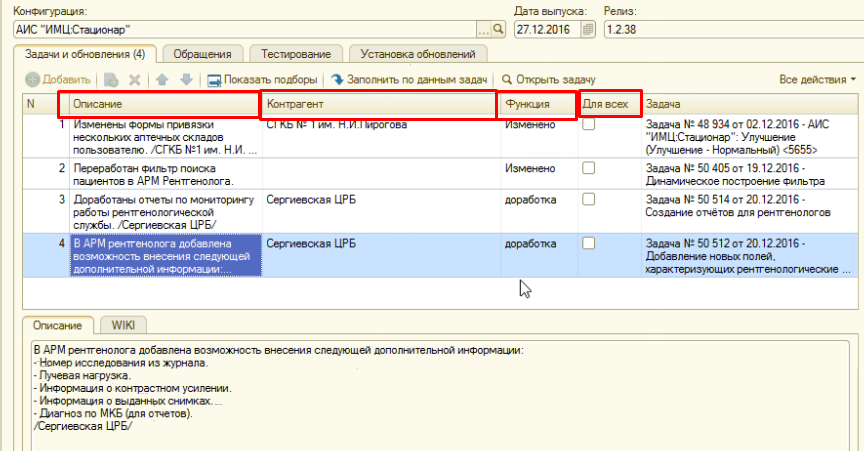Click Сергиевская ЦРБ cell in row 4

click(381, 256)
